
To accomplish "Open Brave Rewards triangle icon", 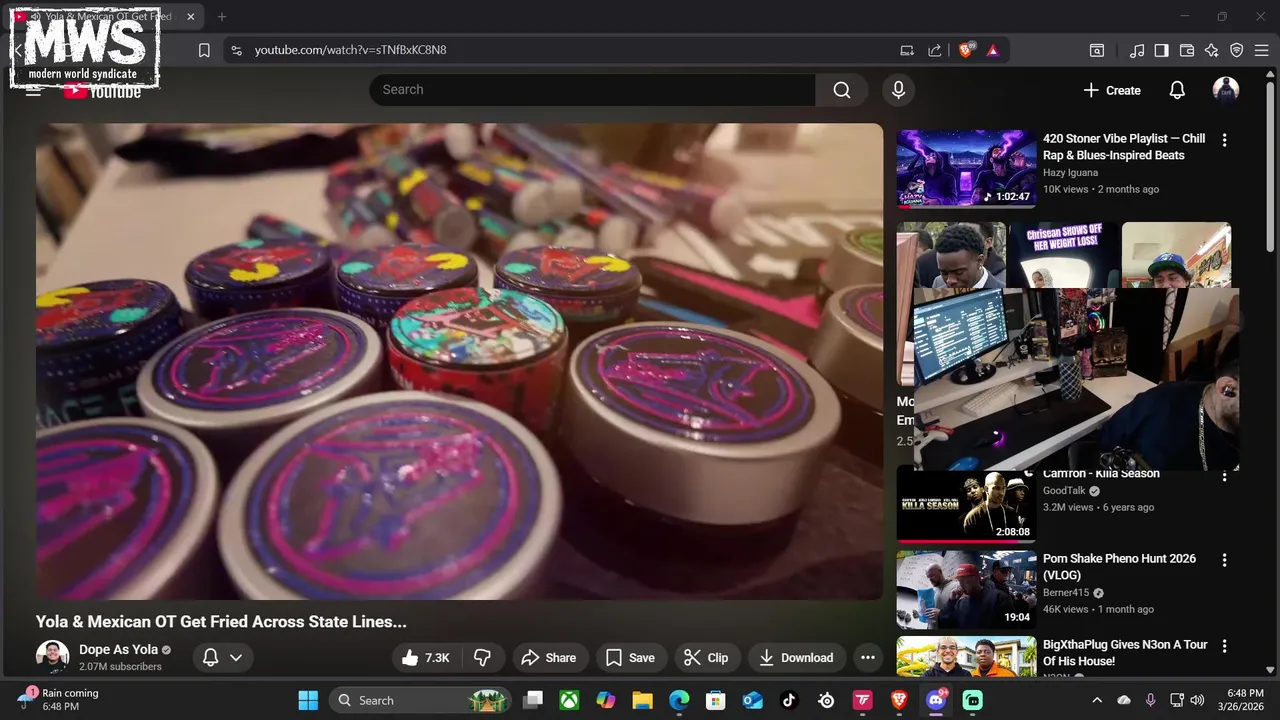I will tap(993, 50).
